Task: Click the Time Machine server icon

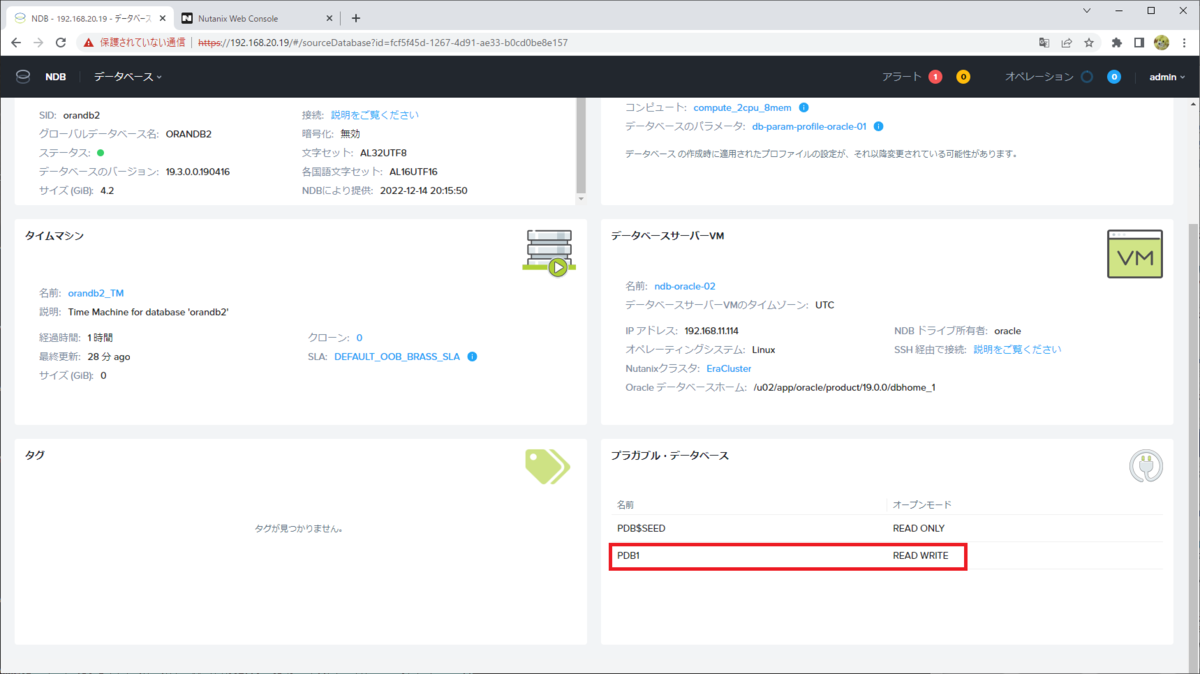Action: click(548, 254)
